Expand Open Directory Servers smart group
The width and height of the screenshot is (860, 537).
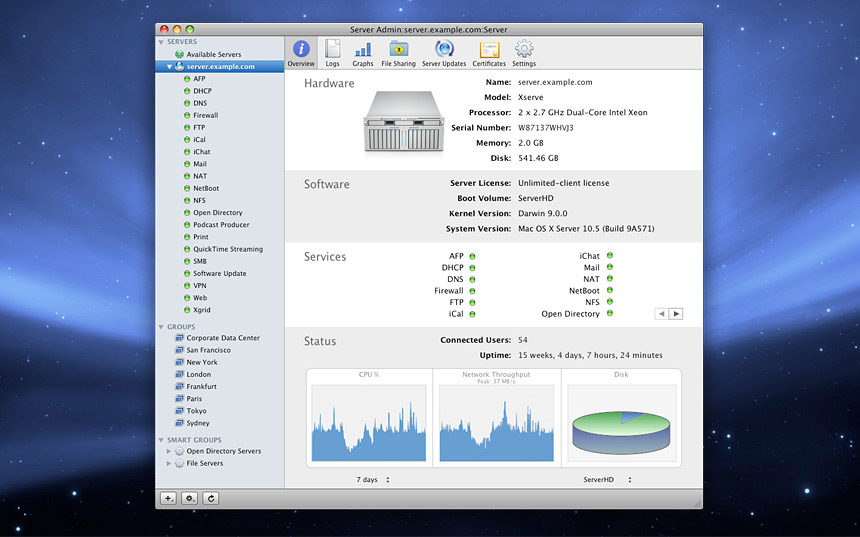[x=169, y=451]
